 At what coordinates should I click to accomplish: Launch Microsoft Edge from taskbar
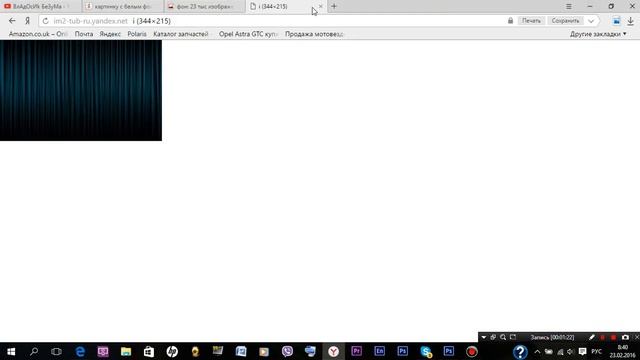pyautogui.click(x=80, y=351)
